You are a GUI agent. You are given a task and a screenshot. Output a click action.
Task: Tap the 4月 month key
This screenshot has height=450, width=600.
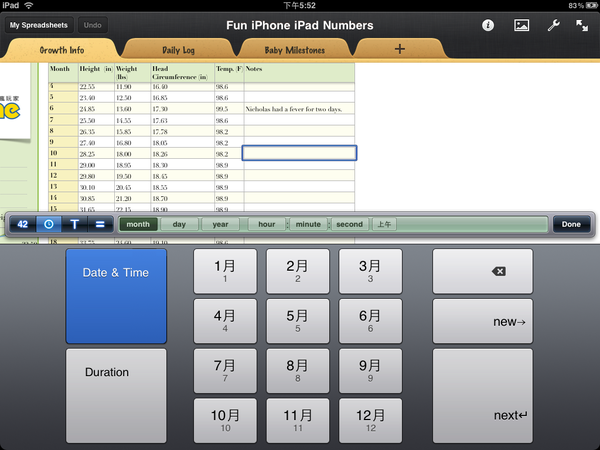pos(225,321)
